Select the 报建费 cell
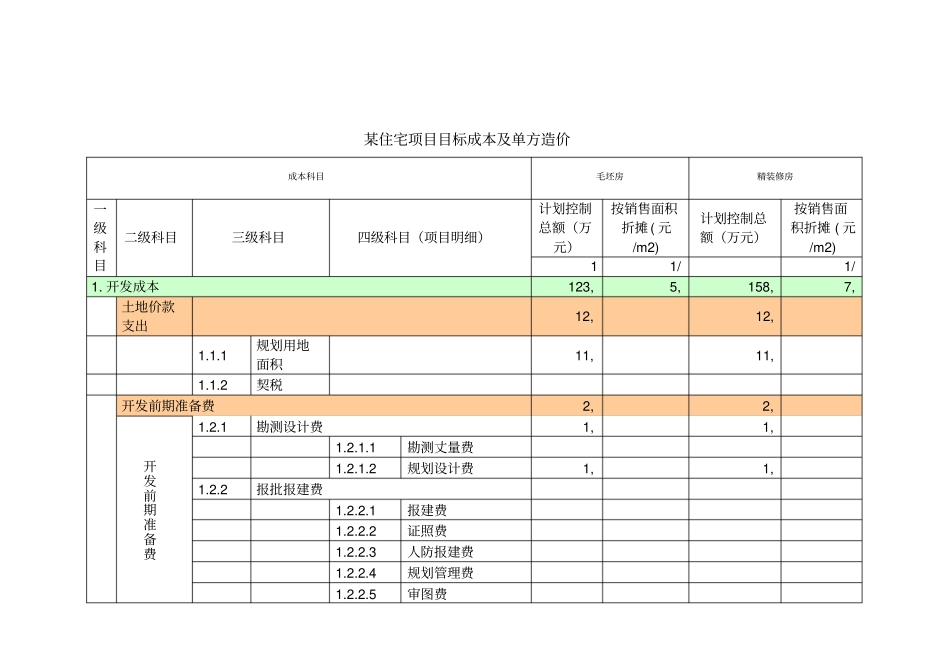The width and height of the screenshot is (950, 672). tap(465, 510)
